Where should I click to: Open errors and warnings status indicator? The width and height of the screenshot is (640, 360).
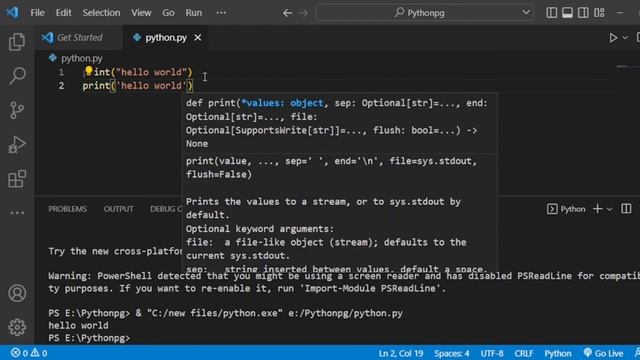(x=29, y=353)
